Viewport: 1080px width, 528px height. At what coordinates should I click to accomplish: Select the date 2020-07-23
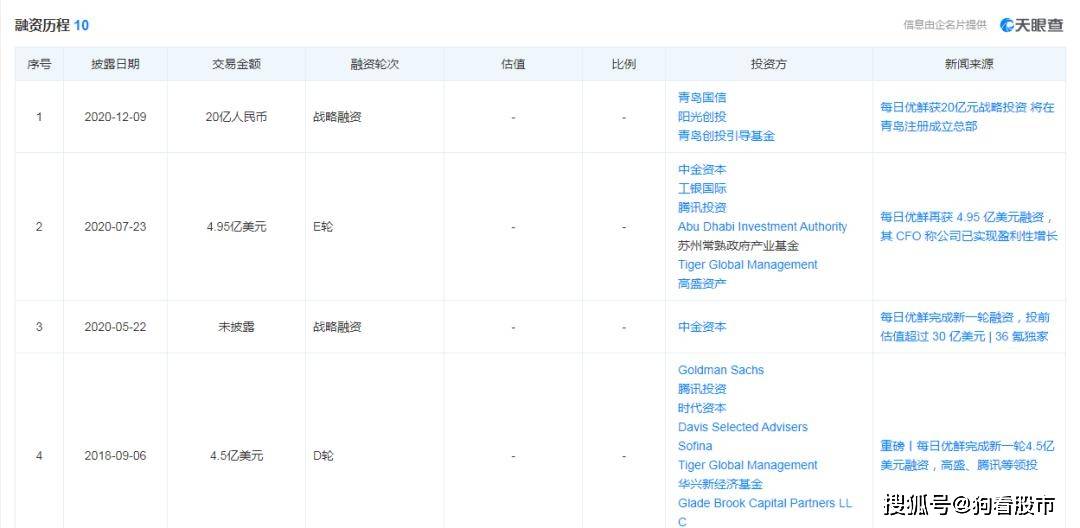pos(115,226)
